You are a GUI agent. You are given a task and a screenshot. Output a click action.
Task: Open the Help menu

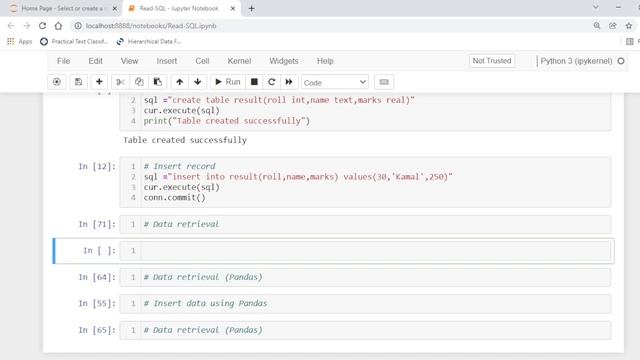[x=325, y=61]
